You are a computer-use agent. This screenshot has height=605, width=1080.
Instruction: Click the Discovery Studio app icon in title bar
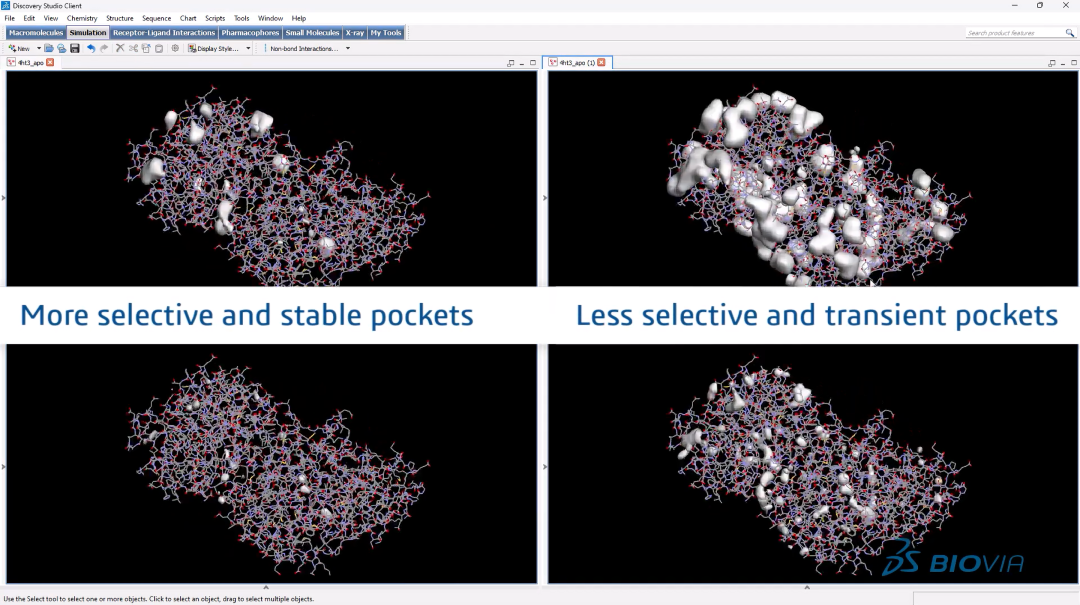(x=6, y=6)
